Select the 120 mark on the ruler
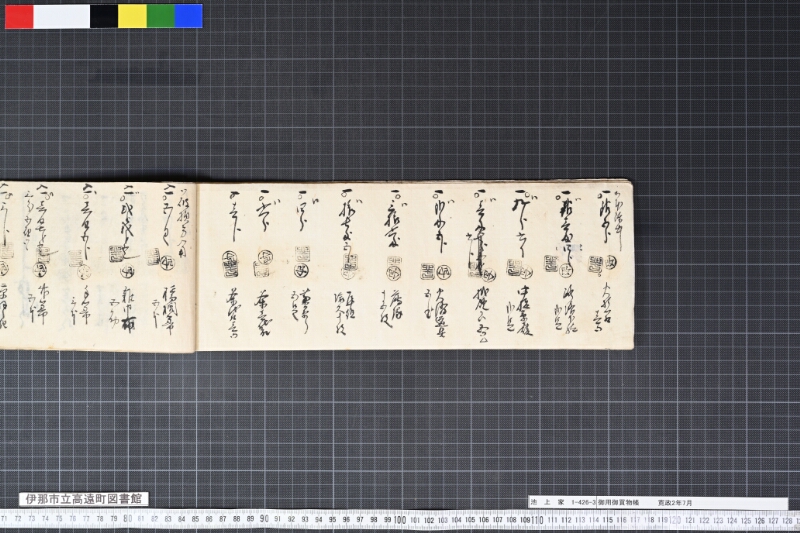The width and height of the screenshot is (800, 533). point(674,521)
